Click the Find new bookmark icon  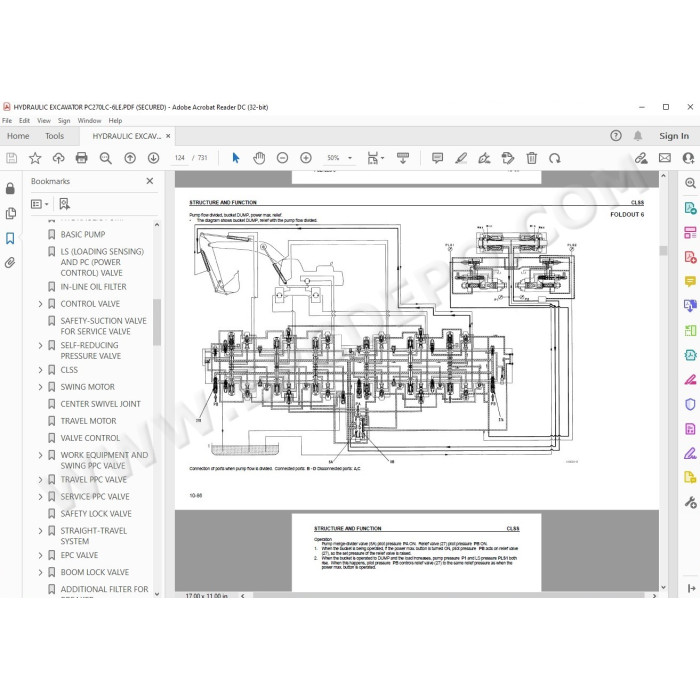coord(64,204)
